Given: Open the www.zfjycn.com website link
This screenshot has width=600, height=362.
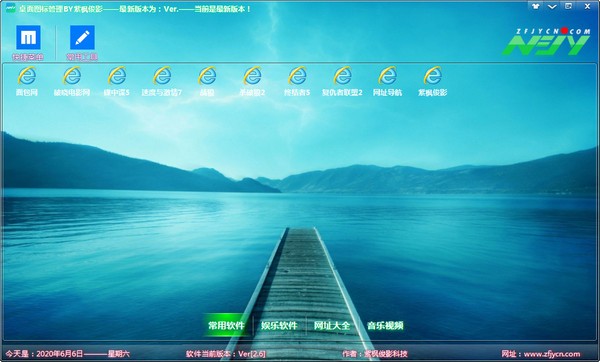Looking at the screenshot, I should pos(551,354).
